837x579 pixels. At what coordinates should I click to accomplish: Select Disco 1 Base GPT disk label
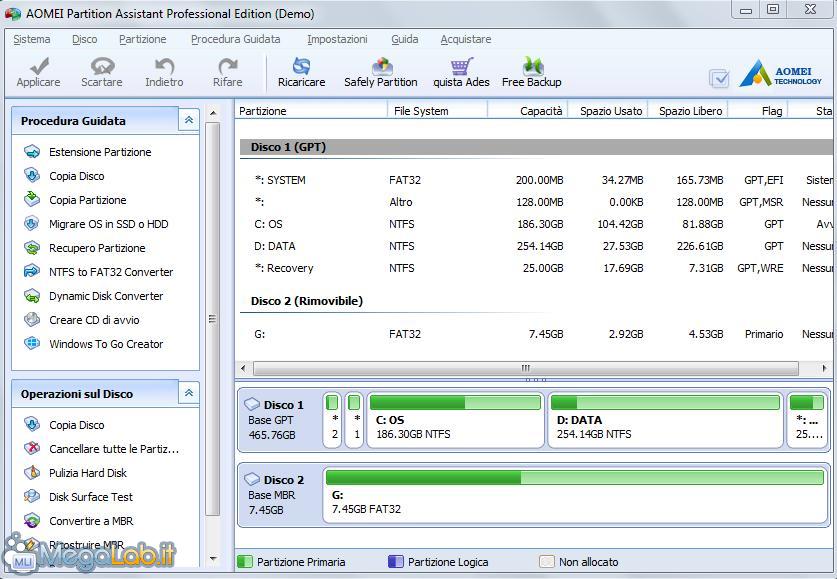coord(278,420)
